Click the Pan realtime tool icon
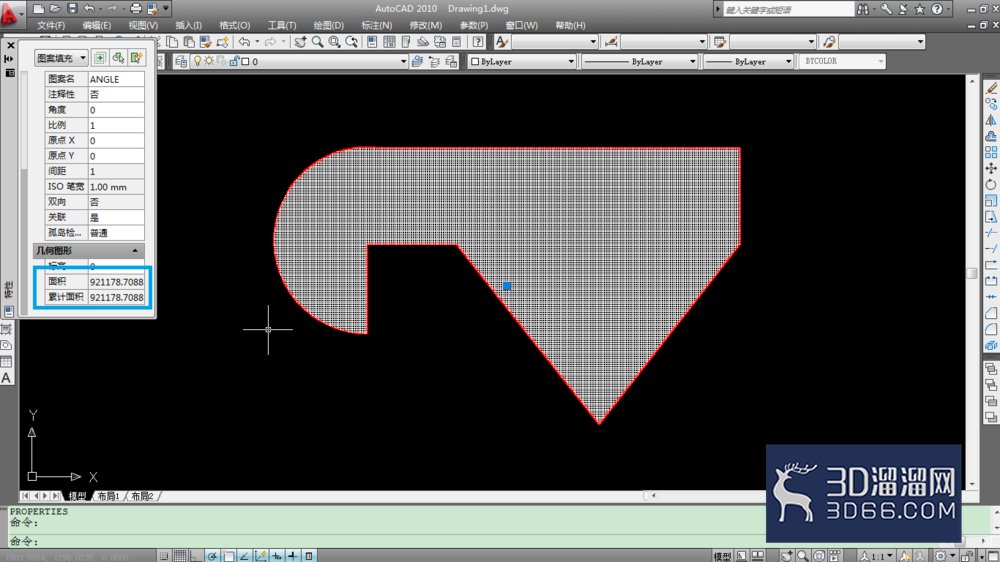This screenshot has width=1000, height=562. click(300, 42)
